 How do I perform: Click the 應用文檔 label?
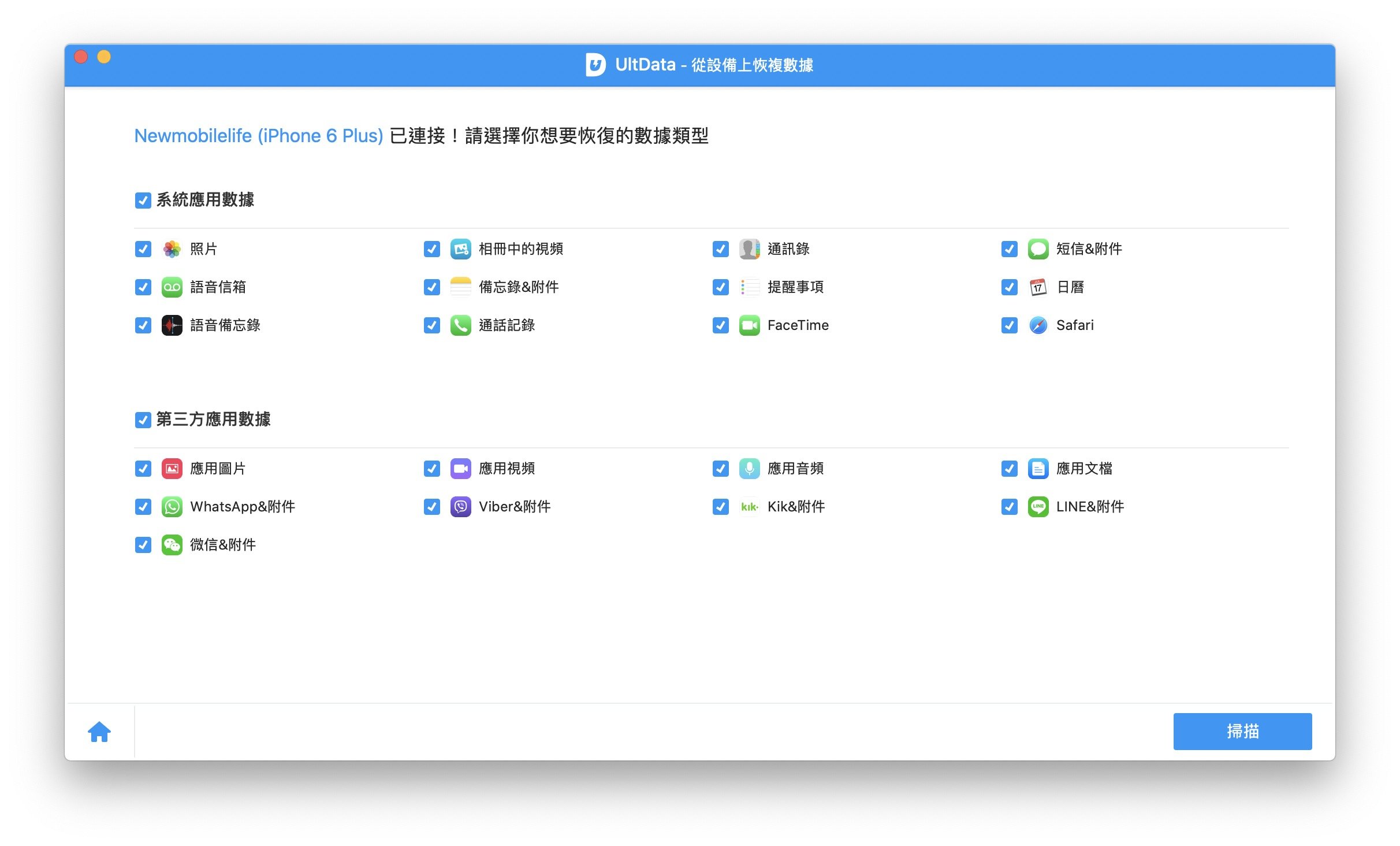pos(1084,469)
